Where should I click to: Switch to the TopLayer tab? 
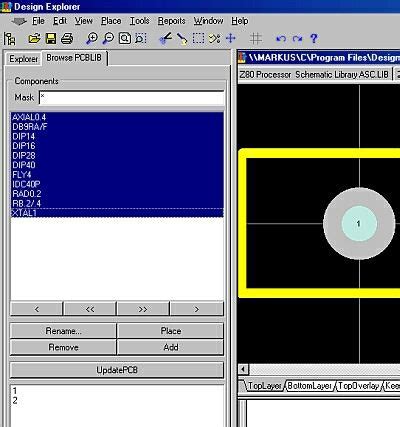[265, 386]
